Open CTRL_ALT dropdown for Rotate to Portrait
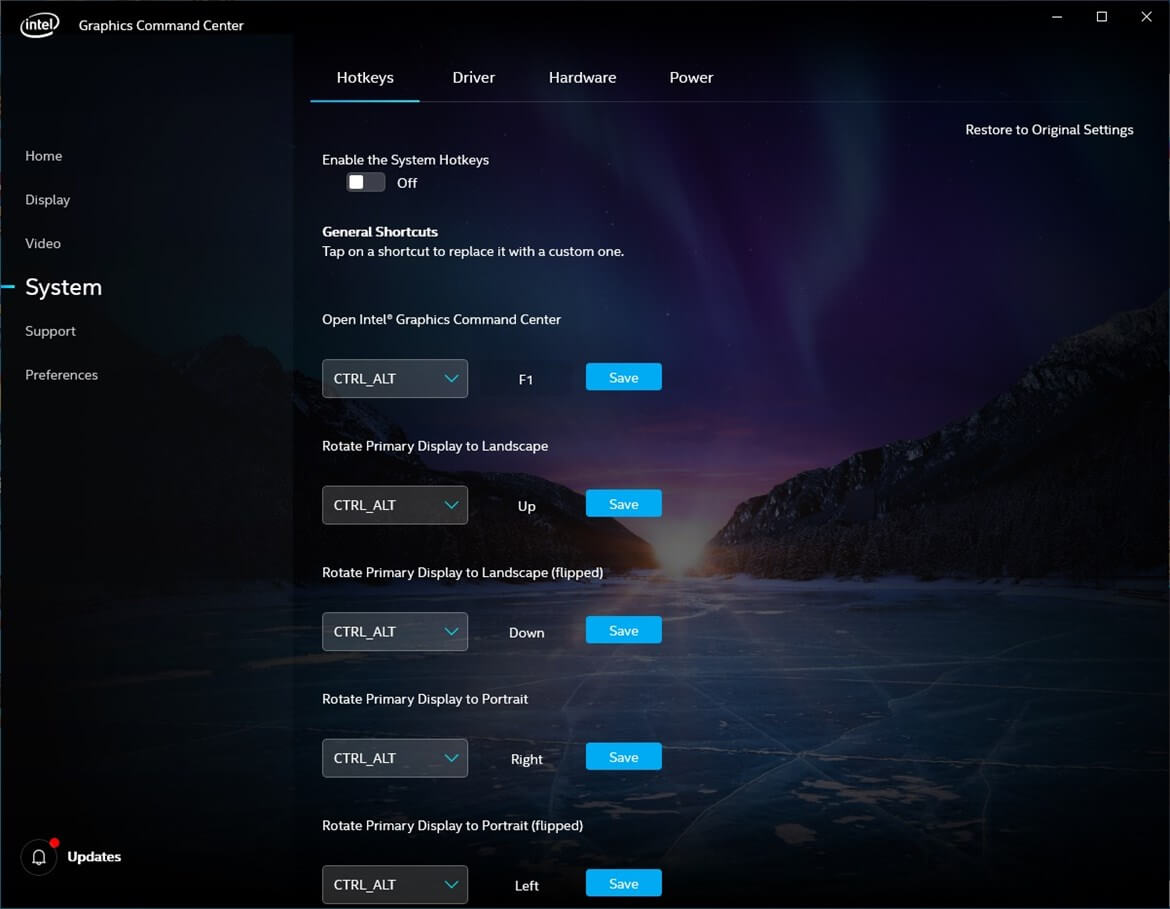The width and height of the screenshot is (1170, 909). click(395, 758)
